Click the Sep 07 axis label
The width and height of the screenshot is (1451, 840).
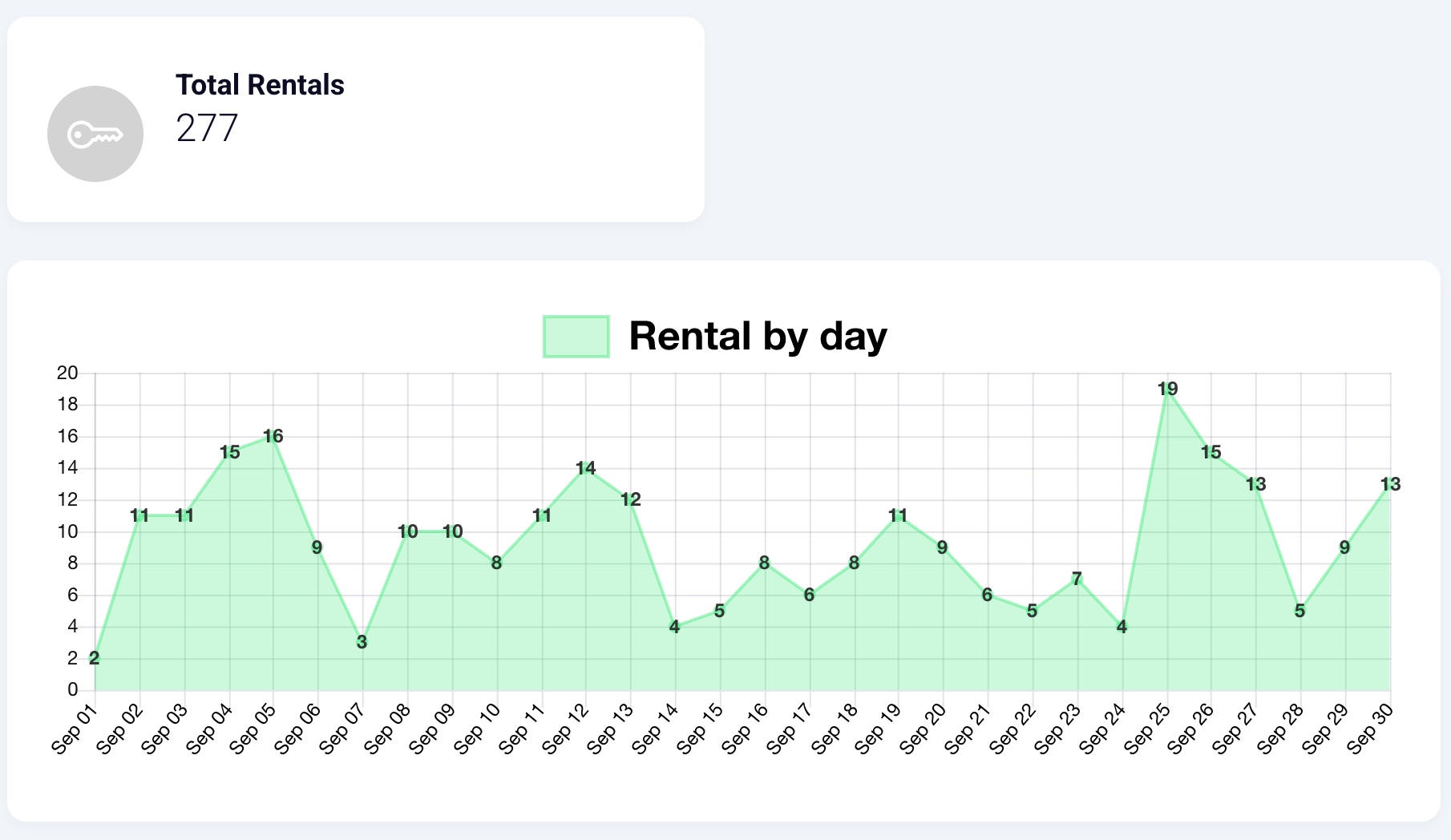342,729
